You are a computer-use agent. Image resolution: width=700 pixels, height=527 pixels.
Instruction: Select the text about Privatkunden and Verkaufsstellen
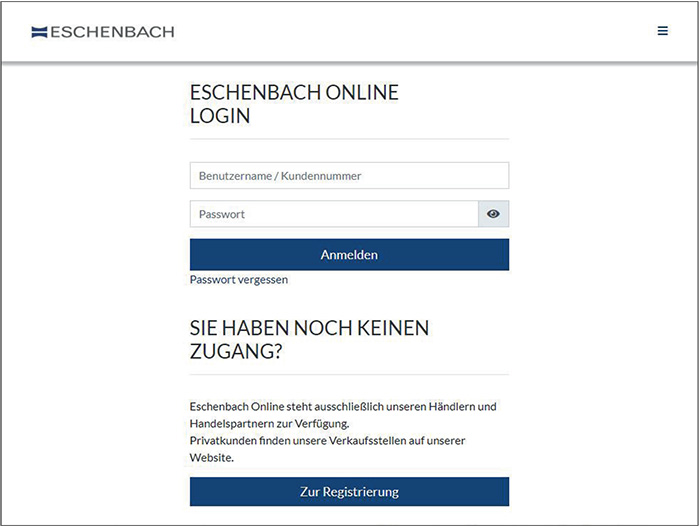click(x=327, y=449)
